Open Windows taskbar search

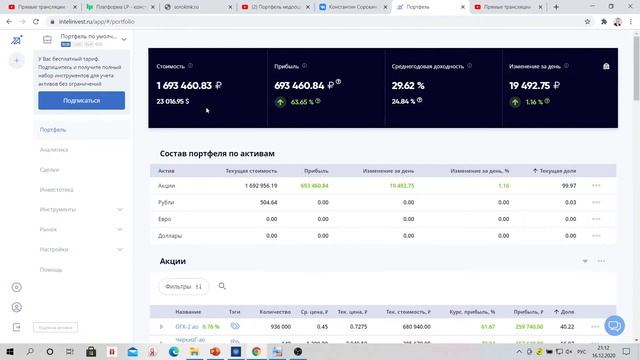pyautogui.click(x=30, y=351)
